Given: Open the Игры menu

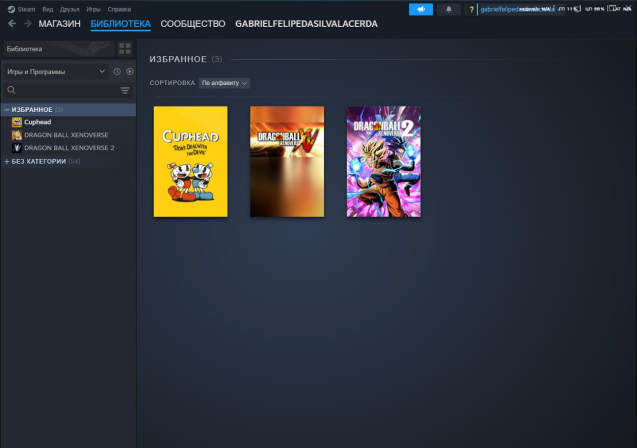Looking at the screenshot, I should (x=93, y=9).
